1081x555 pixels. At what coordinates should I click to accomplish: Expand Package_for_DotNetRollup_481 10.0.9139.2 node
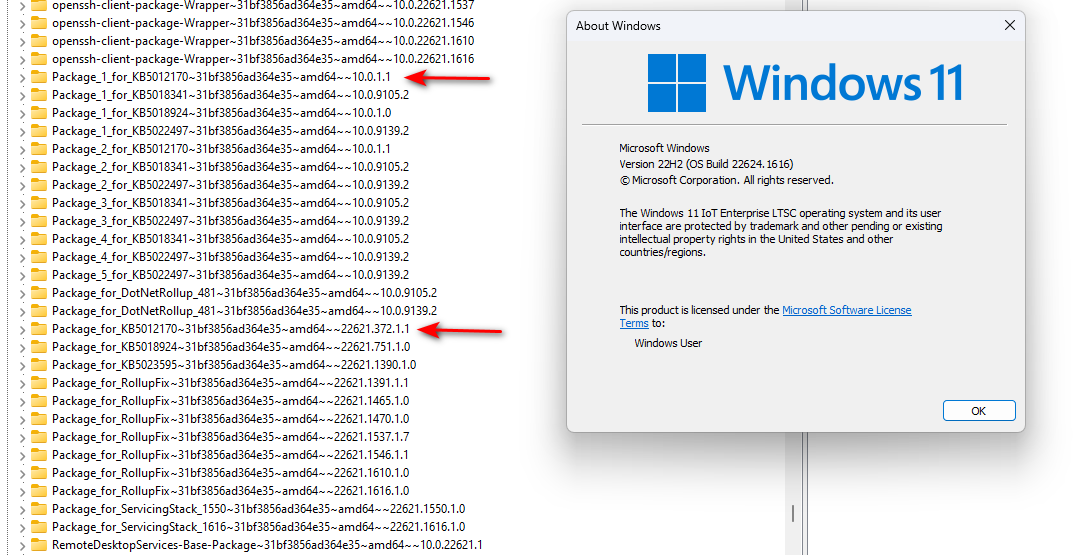pyautogui.click(x=22, y=311)
